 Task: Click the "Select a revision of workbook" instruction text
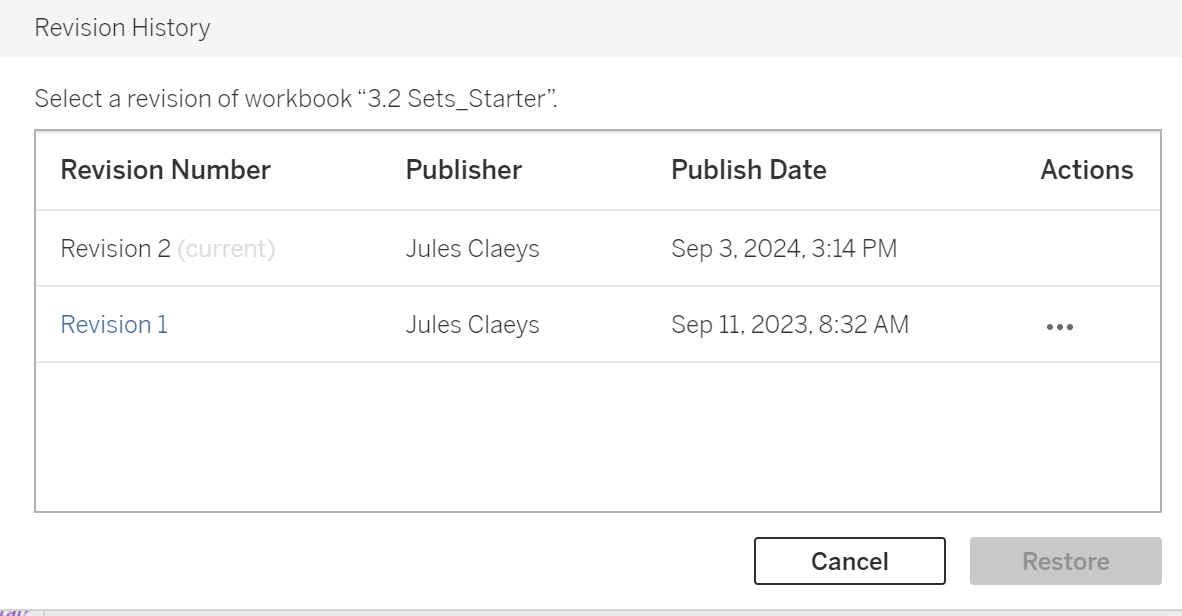[x=192, y=99]
